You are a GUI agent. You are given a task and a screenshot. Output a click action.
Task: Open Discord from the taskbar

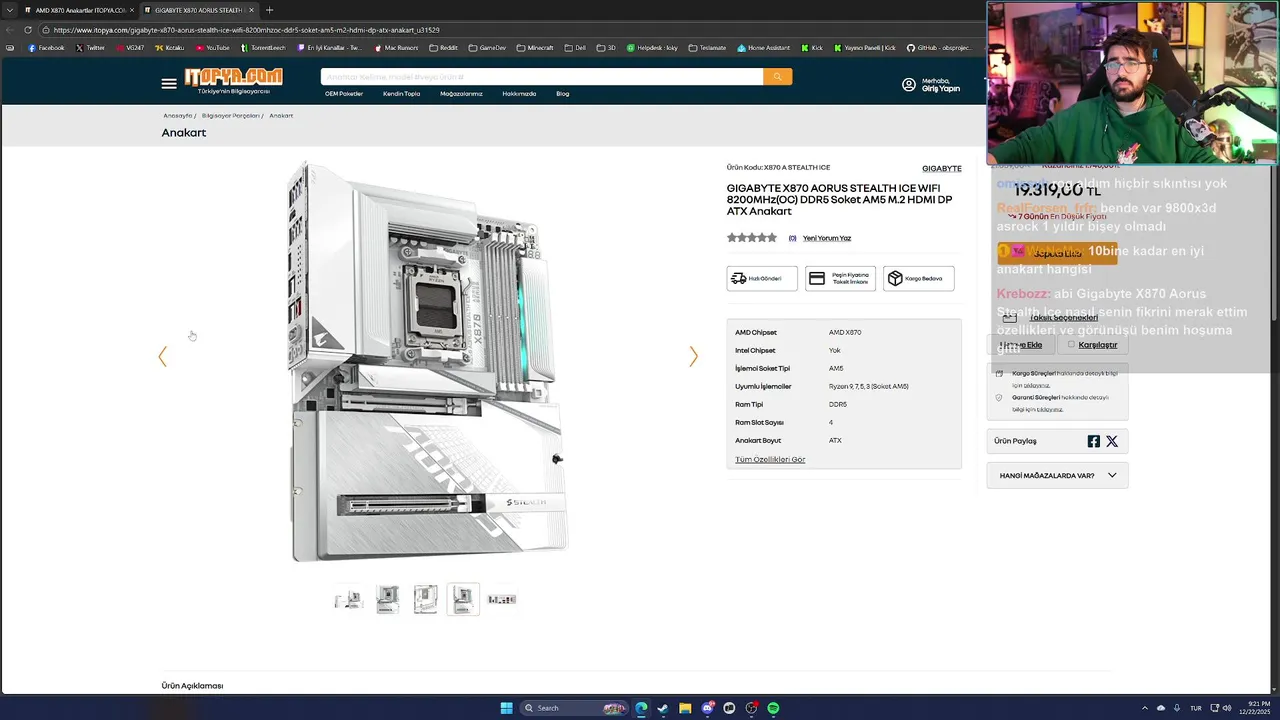pos(707,708)
